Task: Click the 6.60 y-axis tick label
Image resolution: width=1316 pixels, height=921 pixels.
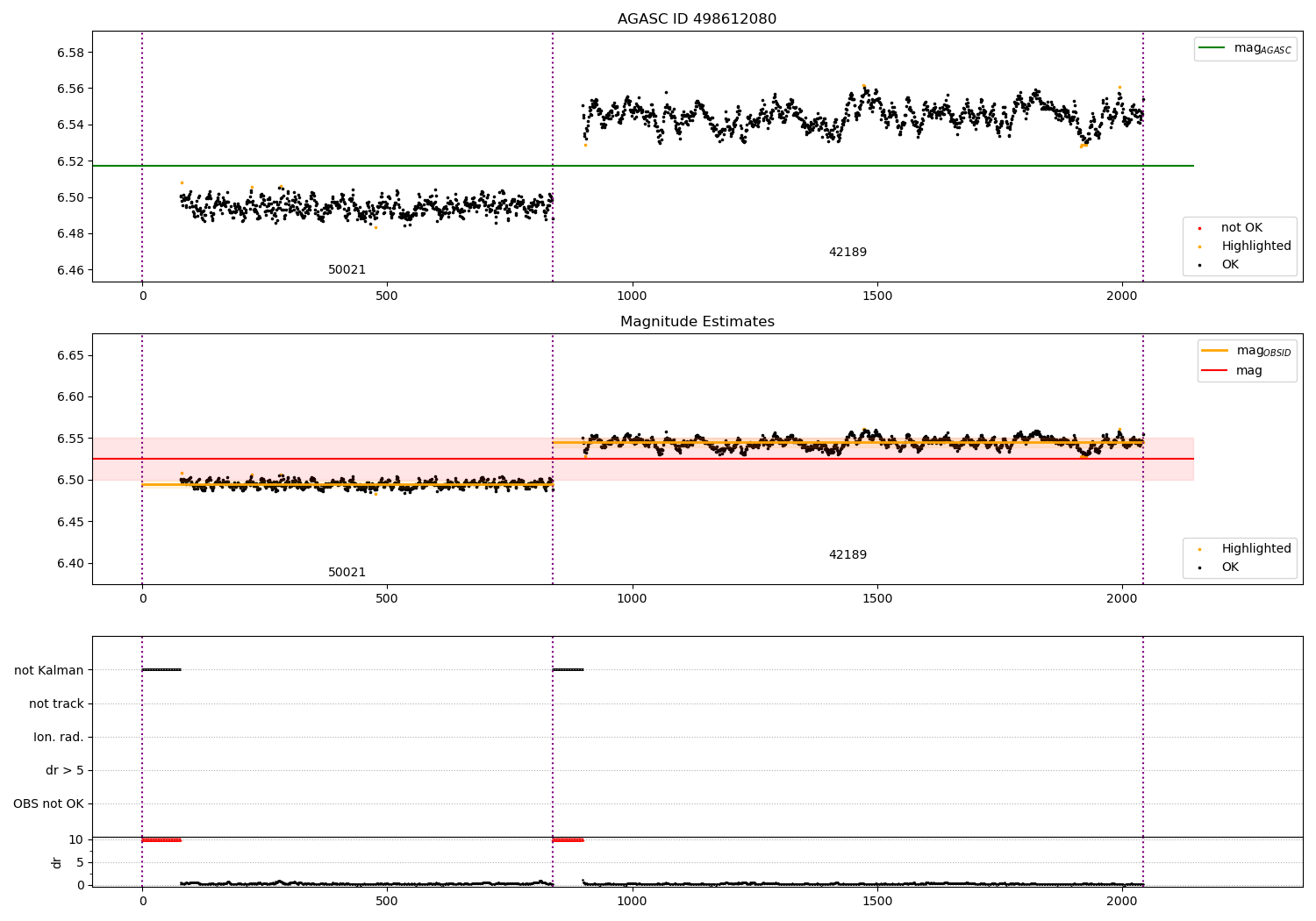Action: click(x=70, y=396)
